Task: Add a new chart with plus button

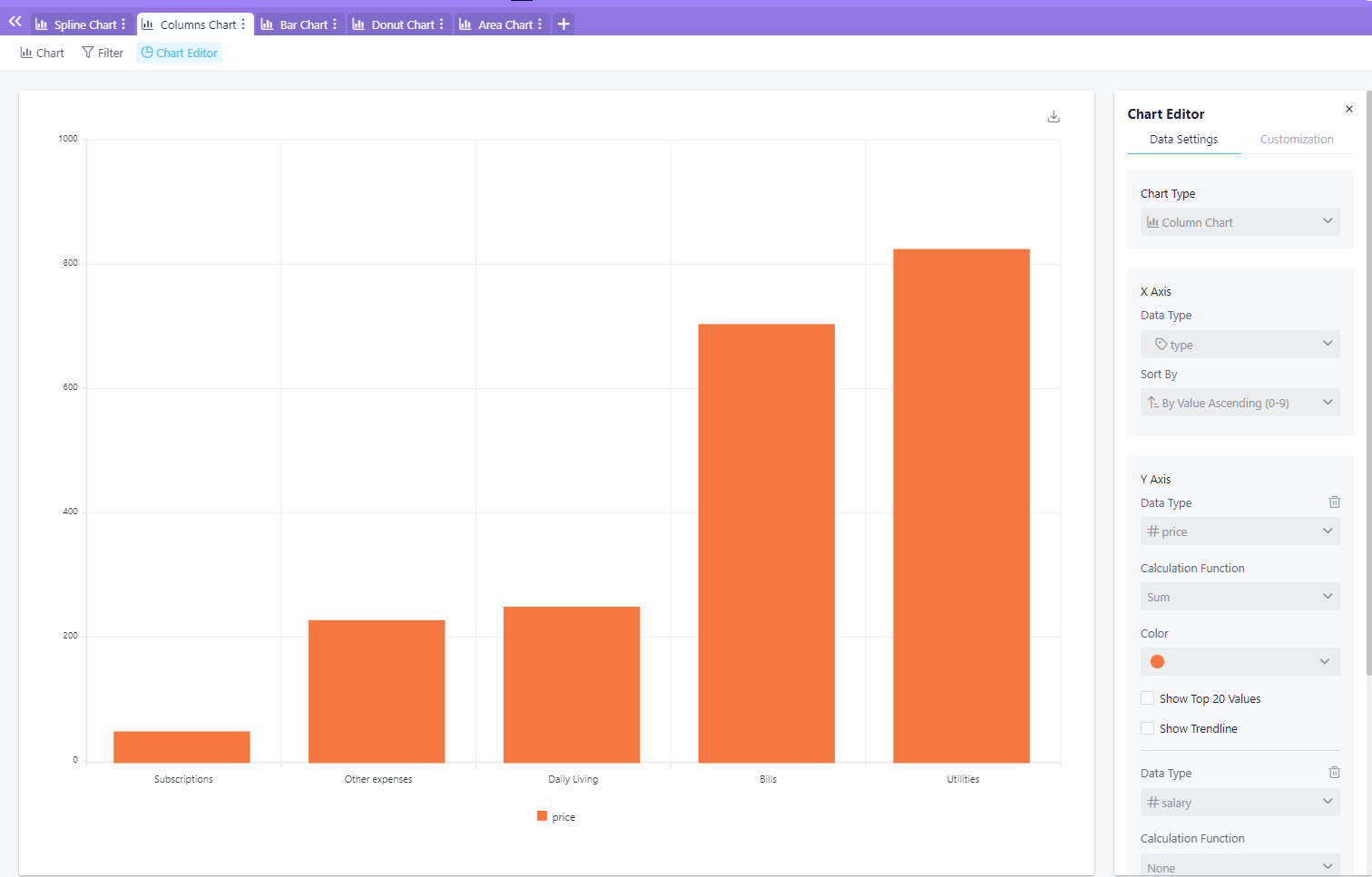Action: pos(563,24)
